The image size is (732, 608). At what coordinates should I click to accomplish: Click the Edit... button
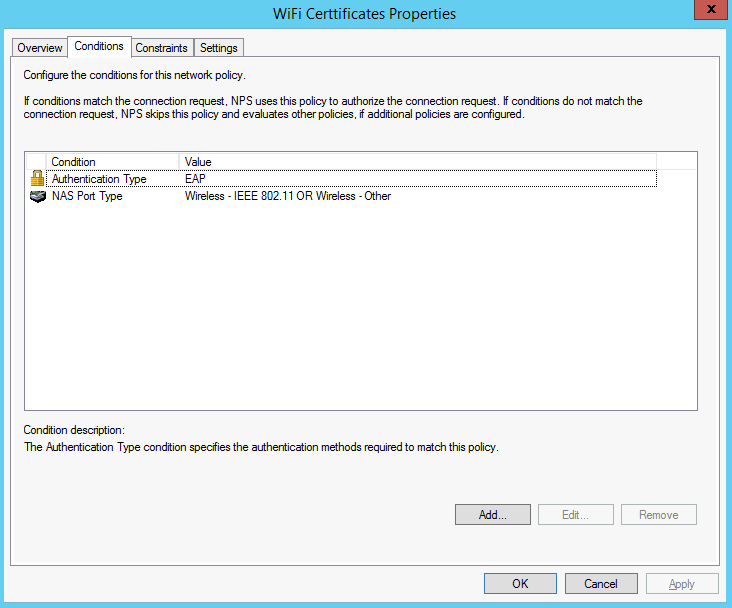pyautogui.click(x=576, y=515)
